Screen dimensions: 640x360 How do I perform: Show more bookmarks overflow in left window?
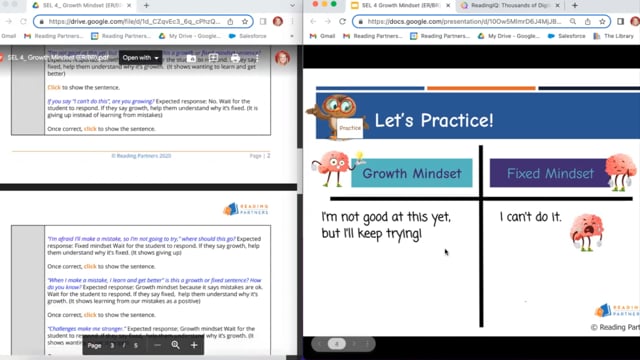[291, 36]
